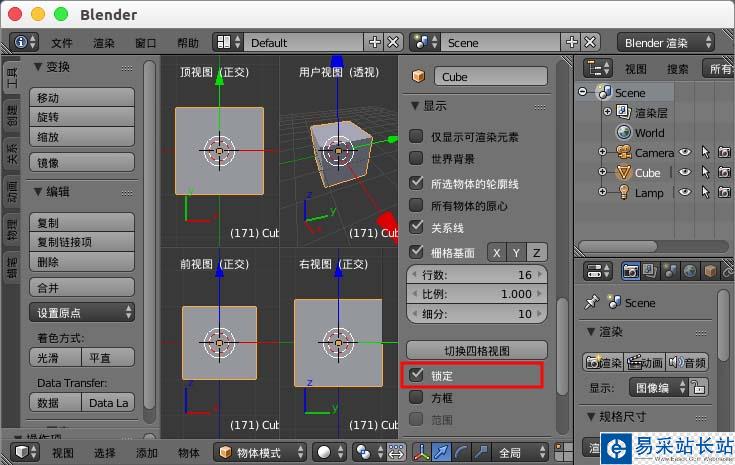
Task: Open Scene properties tab icon
Action: pyautogui.click(x=670, y=271)
